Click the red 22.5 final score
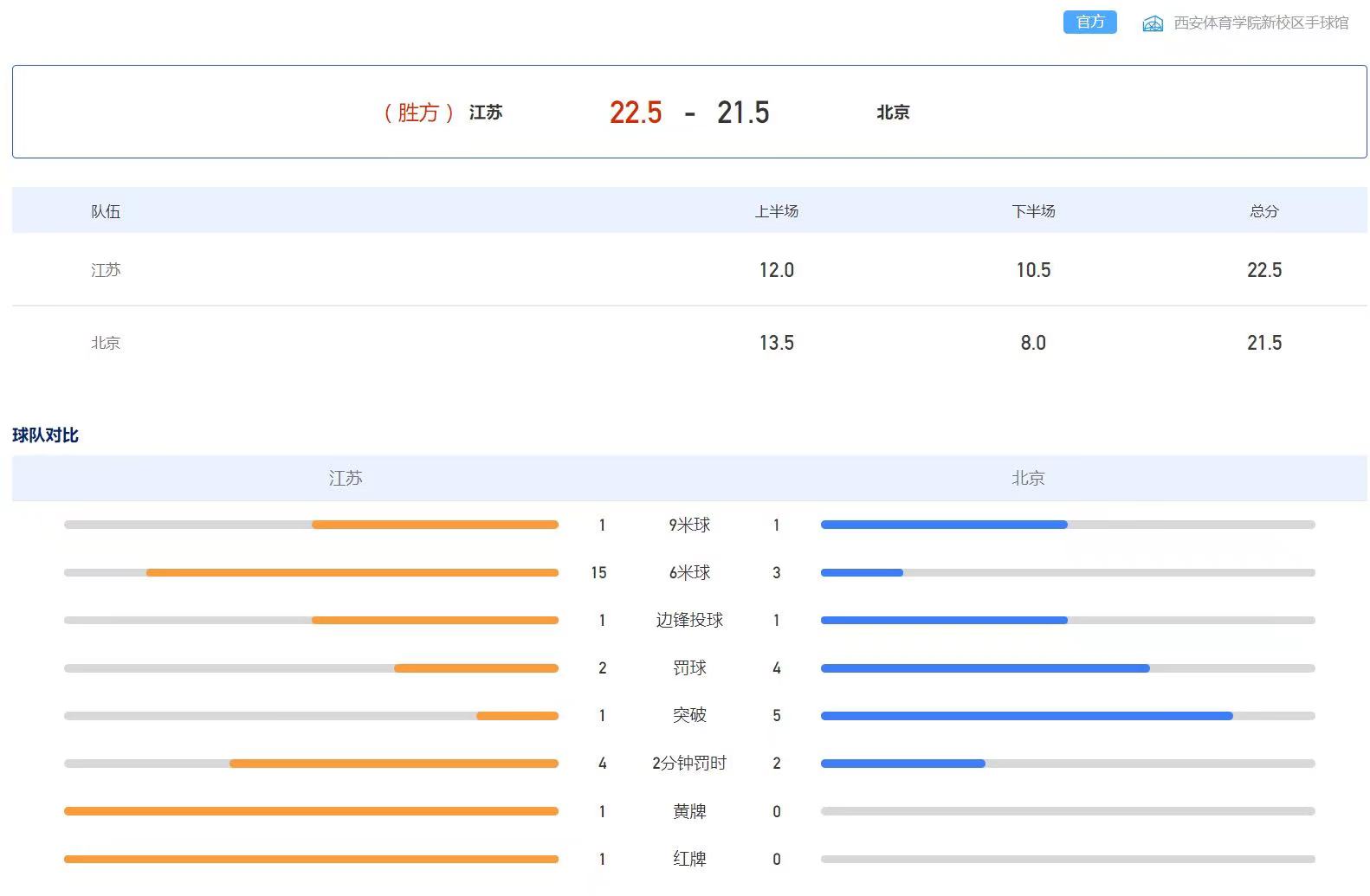 [x=635, y=113]
